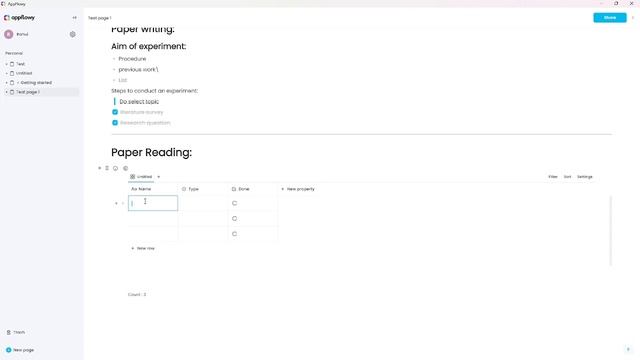This screenshot has height=360, width=640.
Task: Add a New row to the grid
Action: (x=143, y=248)
